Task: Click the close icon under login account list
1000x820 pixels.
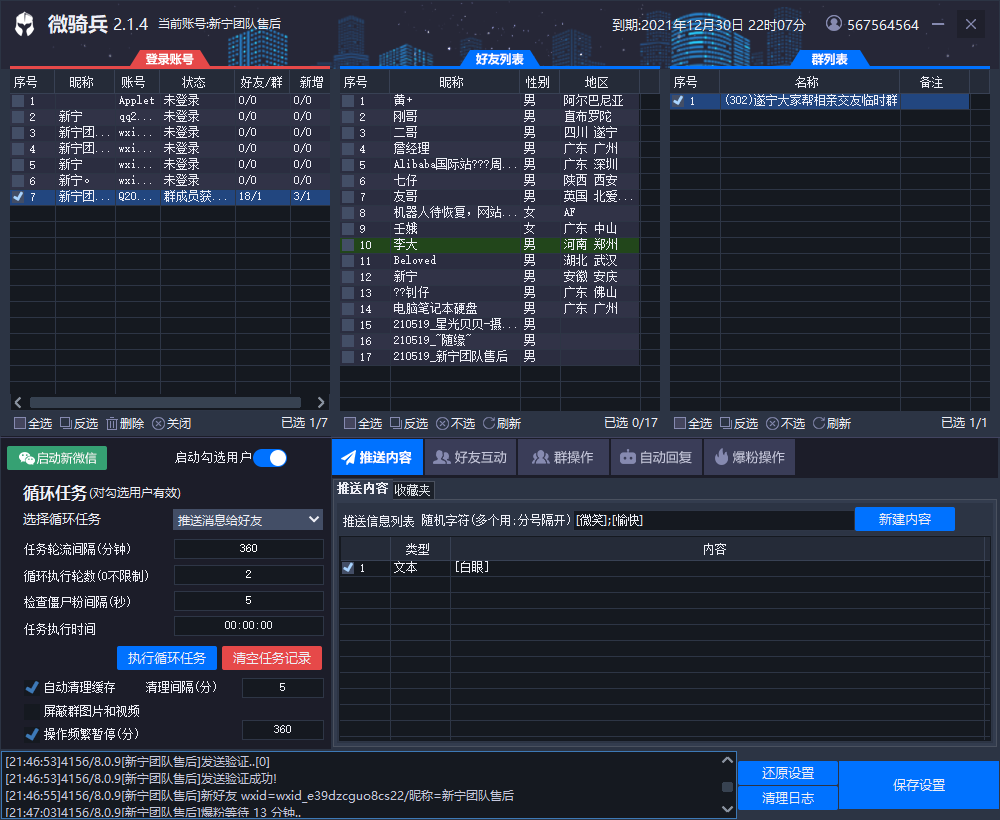Action: [158, 423]
